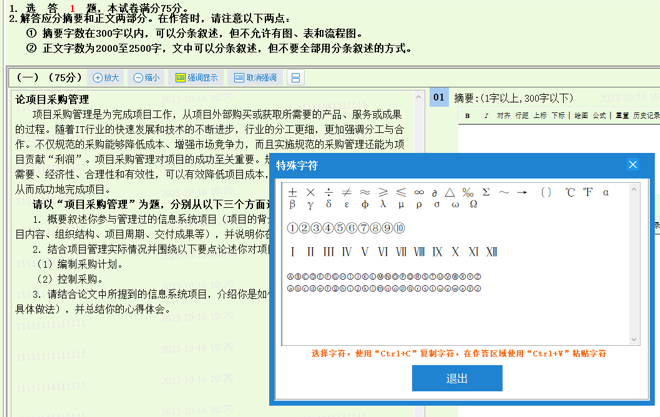Click the 对齐 alignment toolbar option
This screenshot has width=660, height=417.
pos(503,116)
